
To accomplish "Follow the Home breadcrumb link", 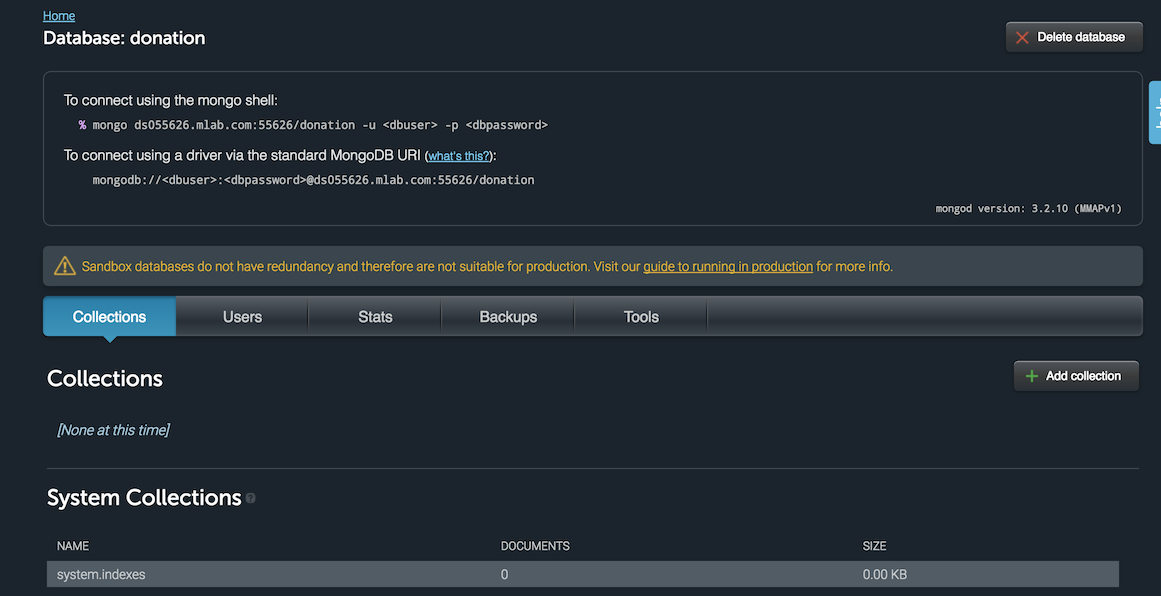I will pyautogui.click(x=59, y=16).
